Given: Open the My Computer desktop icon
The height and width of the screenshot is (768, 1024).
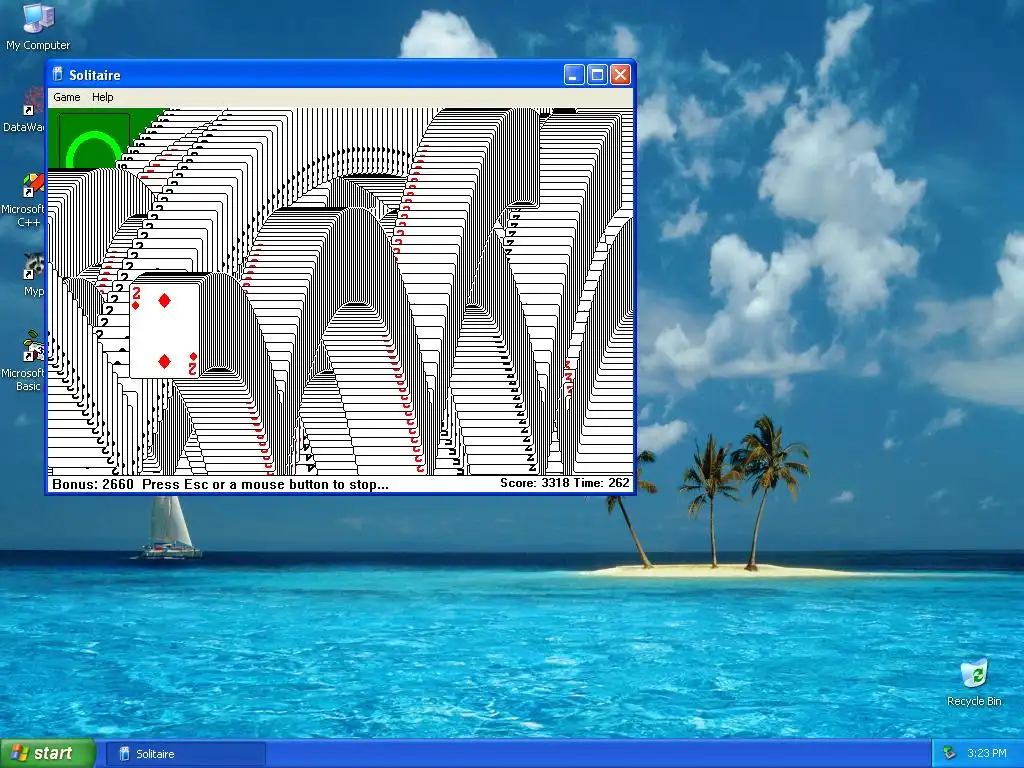Looking at the screenshot, I should [x=38, y=27].
